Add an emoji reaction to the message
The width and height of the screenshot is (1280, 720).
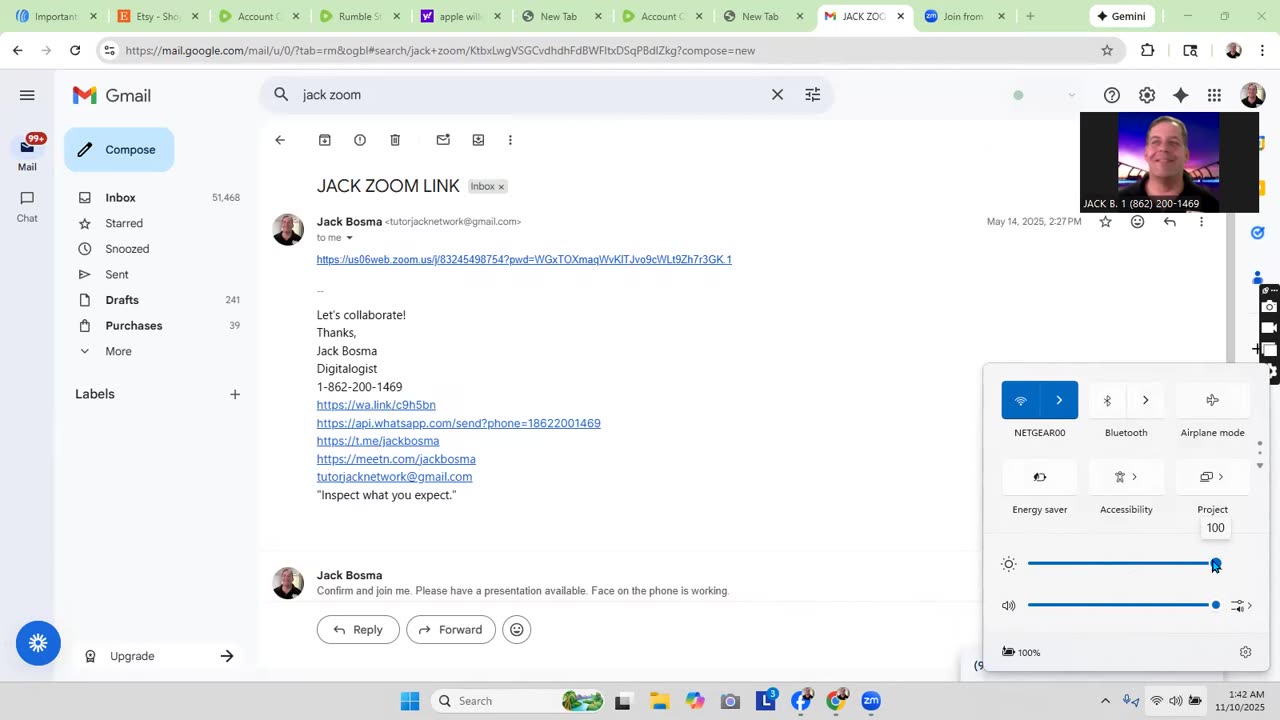1137,222
